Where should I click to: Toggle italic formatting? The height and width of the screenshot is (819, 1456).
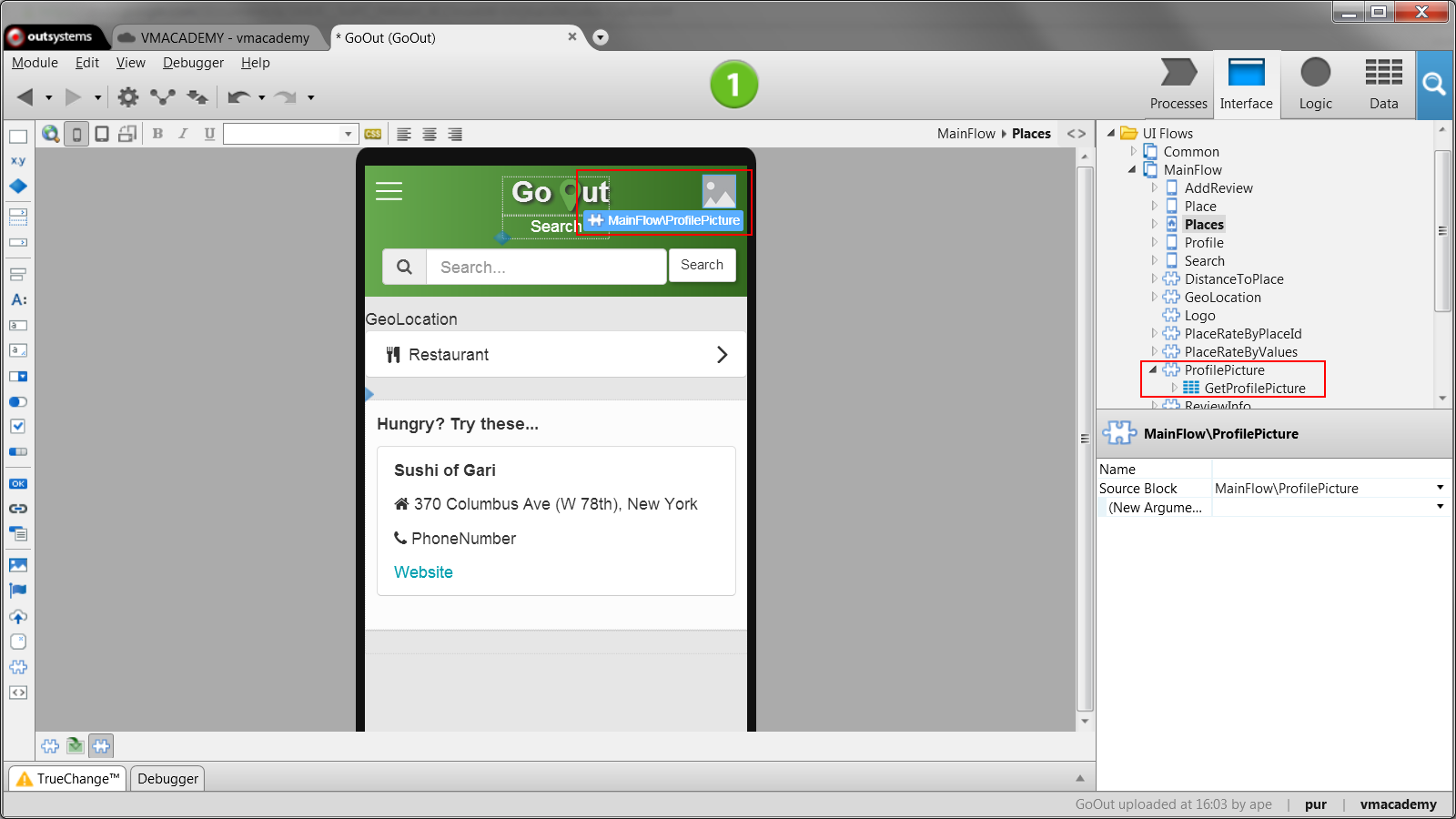(183, 133)
